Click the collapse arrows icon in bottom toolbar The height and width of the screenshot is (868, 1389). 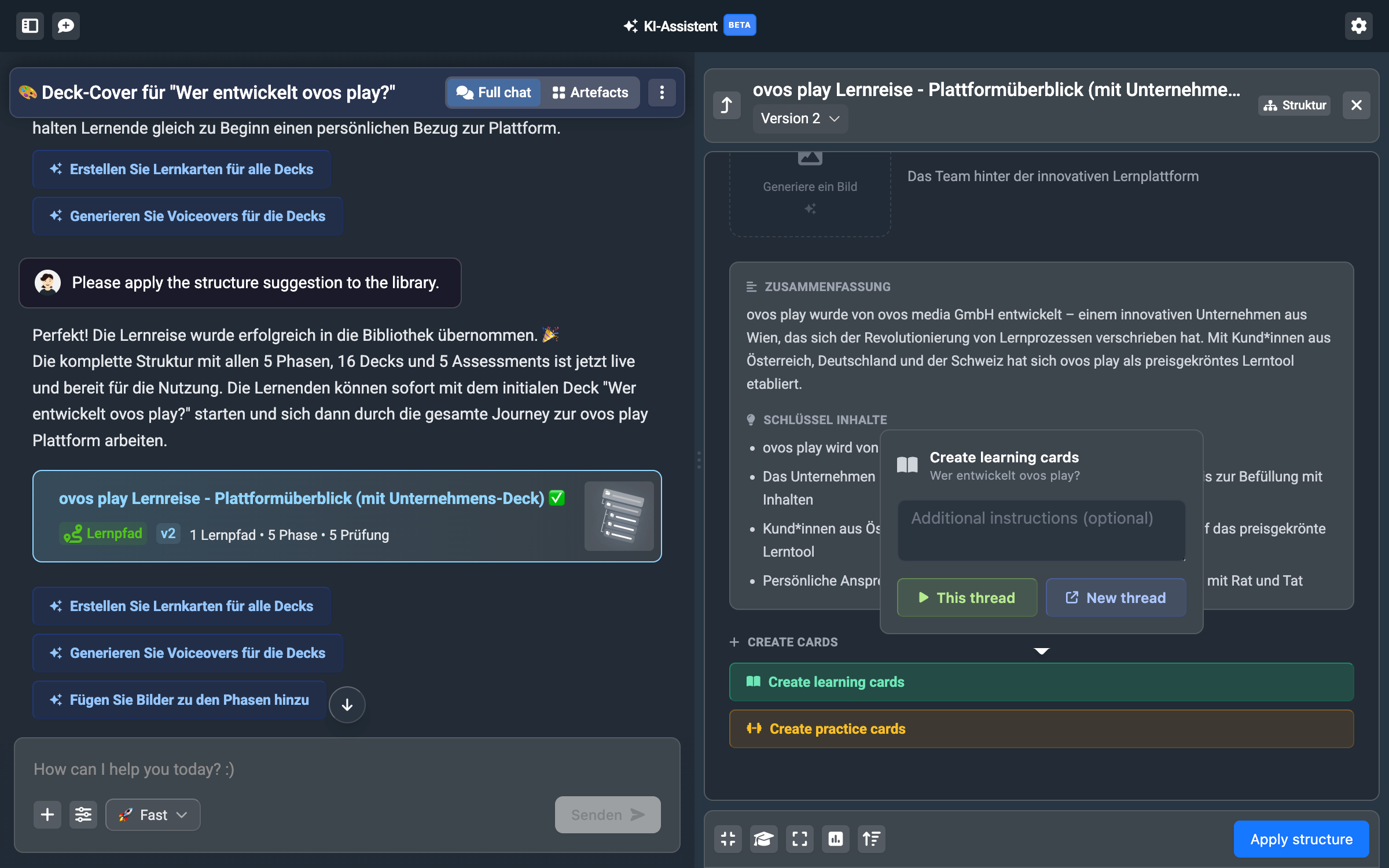click(x=727, y=838)
